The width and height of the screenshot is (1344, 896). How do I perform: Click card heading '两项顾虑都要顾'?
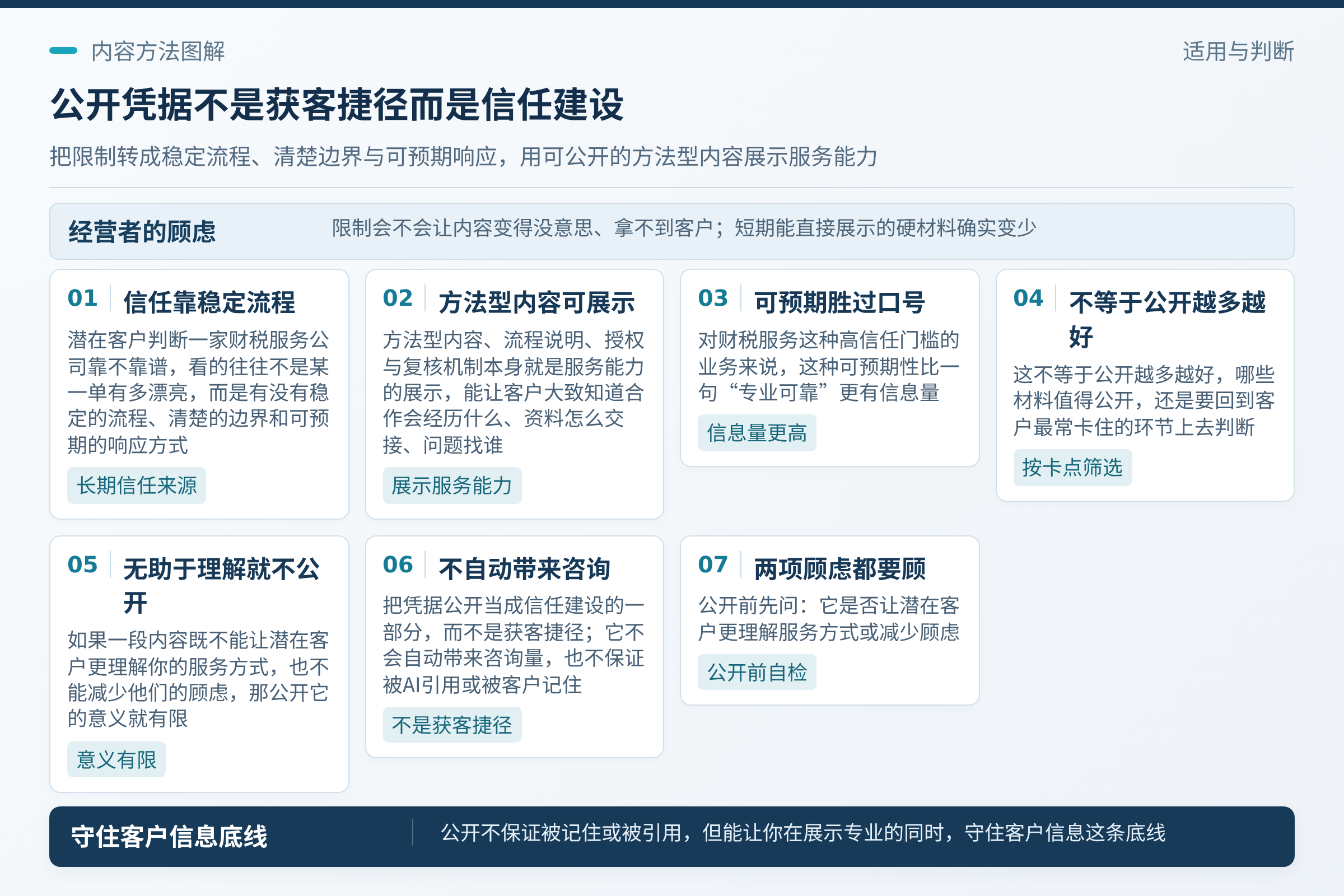click(x=839, y=568)
